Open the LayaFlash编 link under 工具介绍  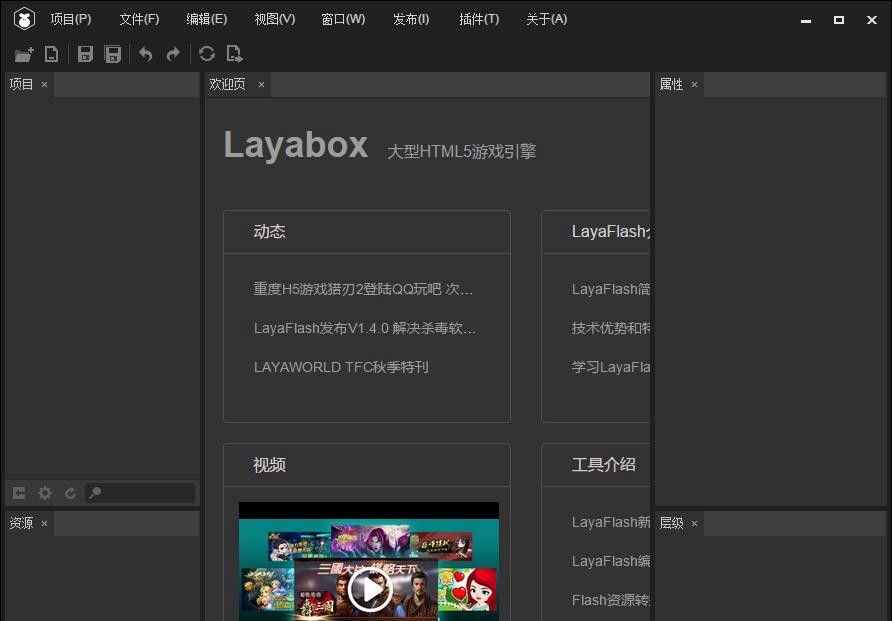click(x=611, y=561)
